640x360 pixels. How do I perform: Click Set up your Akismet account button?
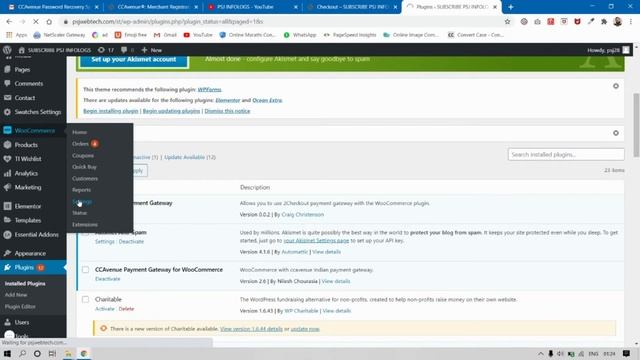point(133,60)
